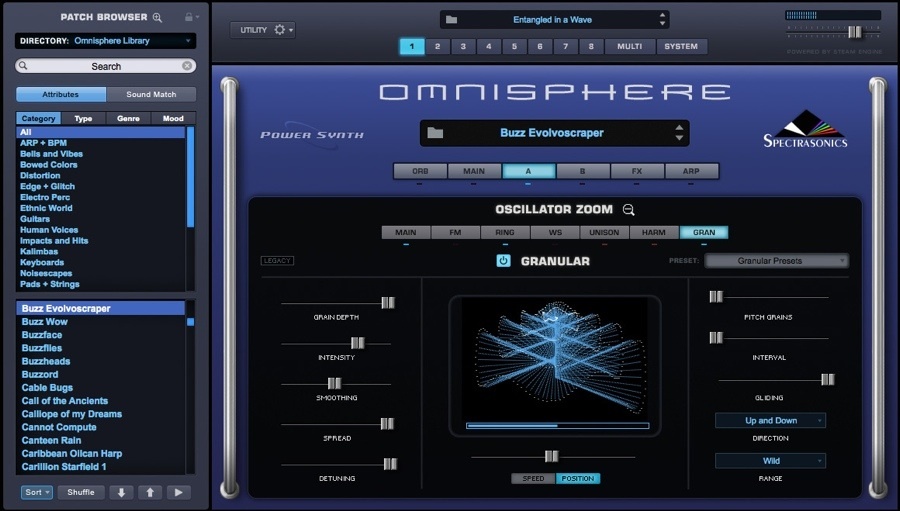This screenshot has height=511, width=900.
Task: Click the Utility gear icon
Action: (280, 29)
